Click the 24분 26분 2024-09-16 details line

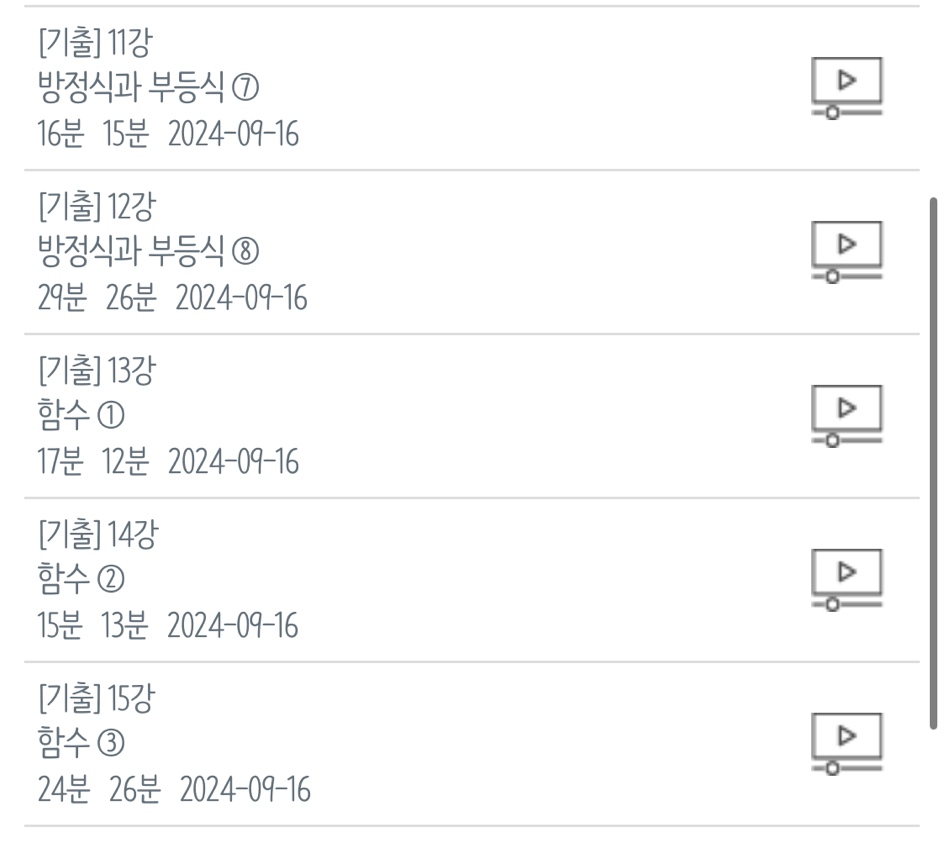[174, 791]
